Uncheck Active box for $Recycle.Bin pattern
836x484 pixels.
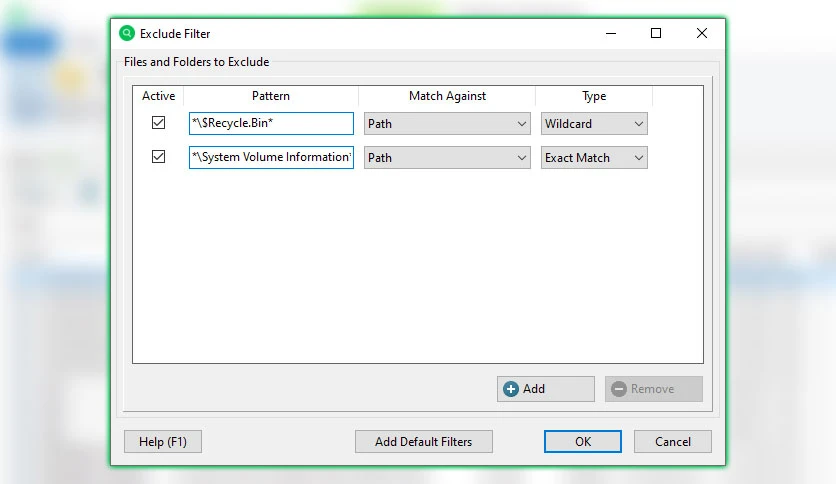tap(158, 123)
